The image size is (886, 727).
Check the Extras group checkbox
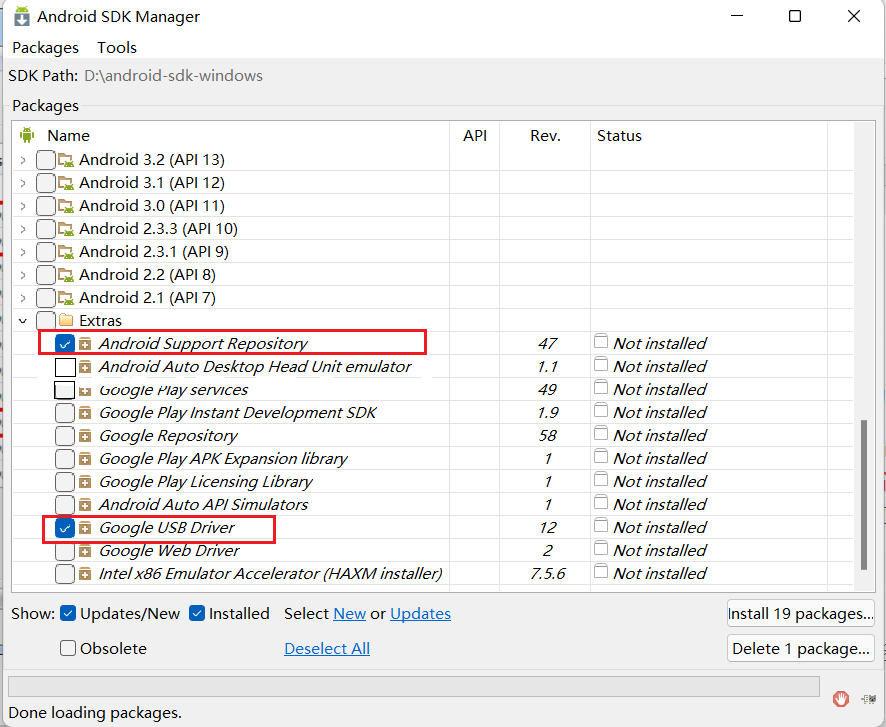click(x=46, y=321)
